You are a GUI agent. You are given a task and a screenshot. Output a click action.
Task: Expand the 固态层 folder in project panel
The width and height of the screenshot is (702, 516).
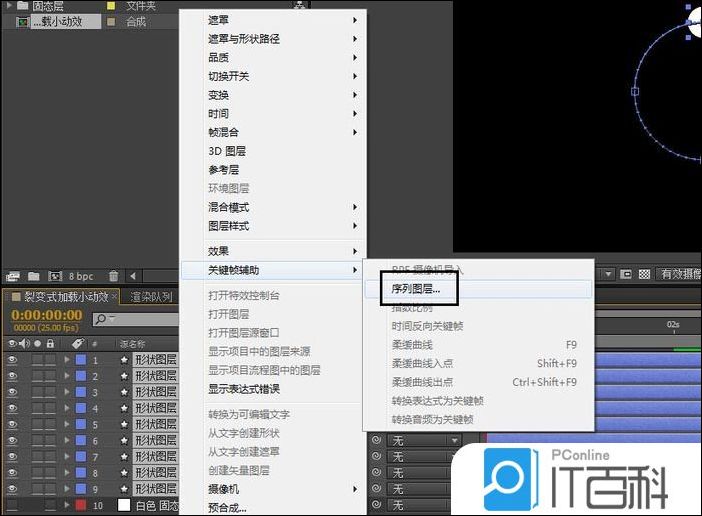coord(9,6)
